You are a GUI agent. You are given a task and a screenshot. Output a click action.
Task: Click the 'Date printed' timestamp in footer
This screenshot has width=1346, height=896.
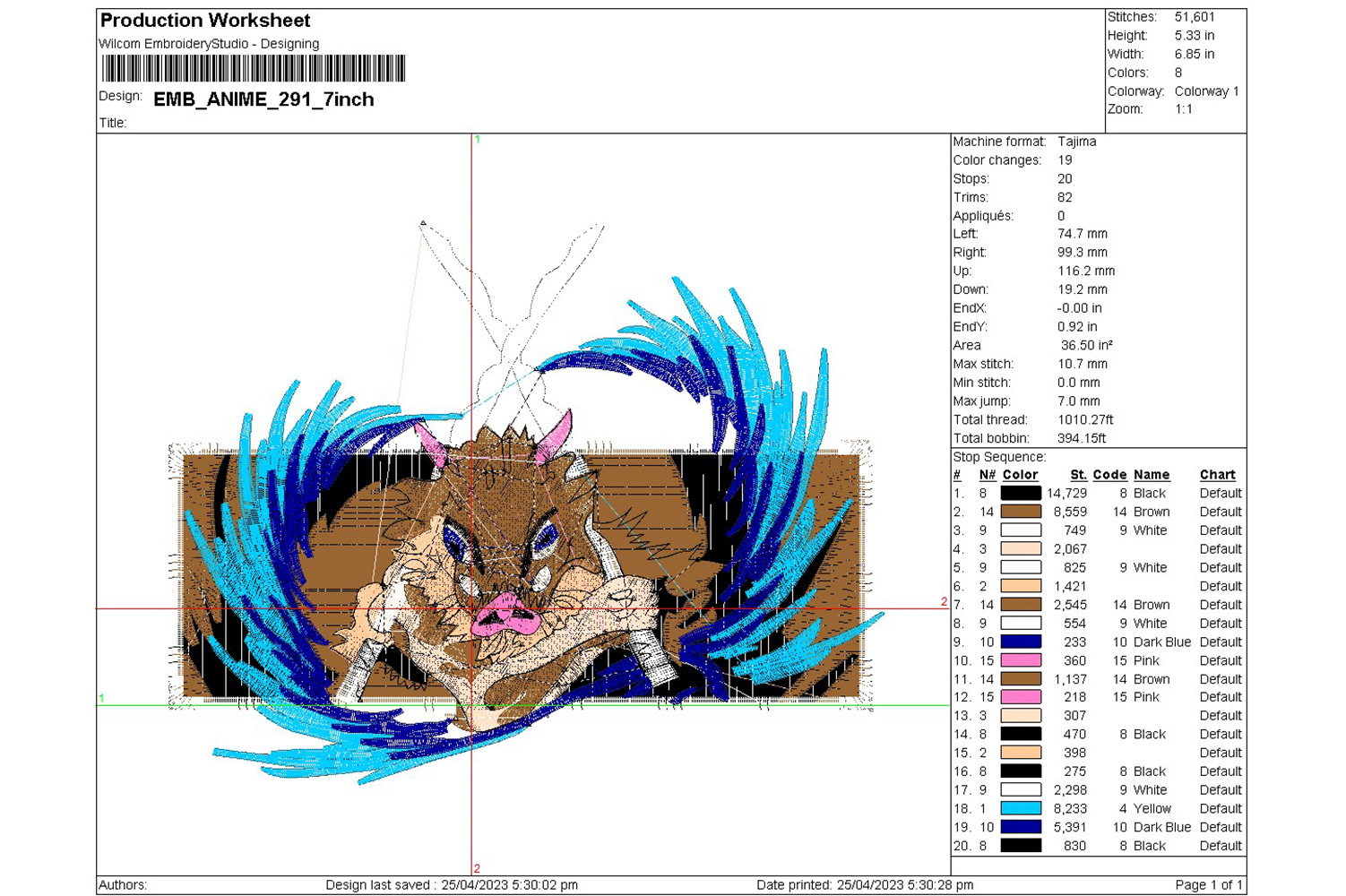tap(865, 885)
